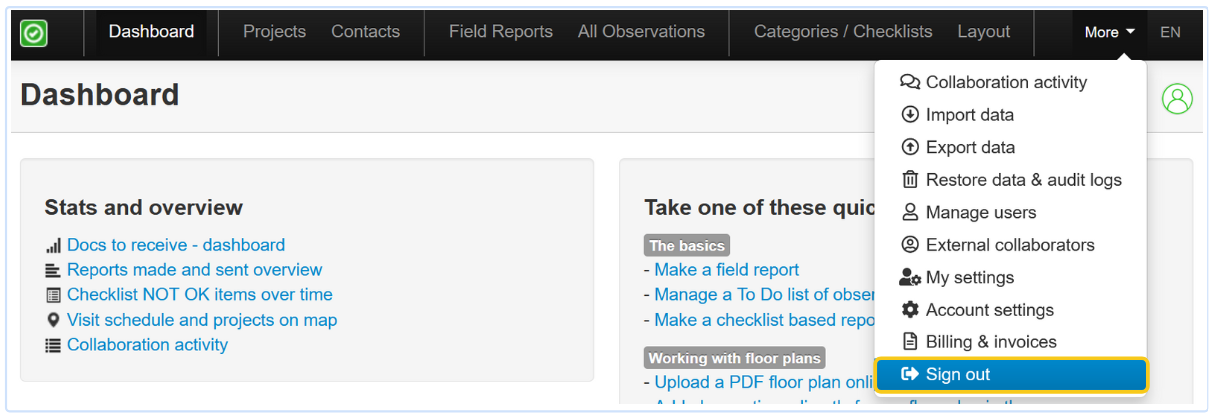Click the Sign out arrow icon

click(910, 374)
